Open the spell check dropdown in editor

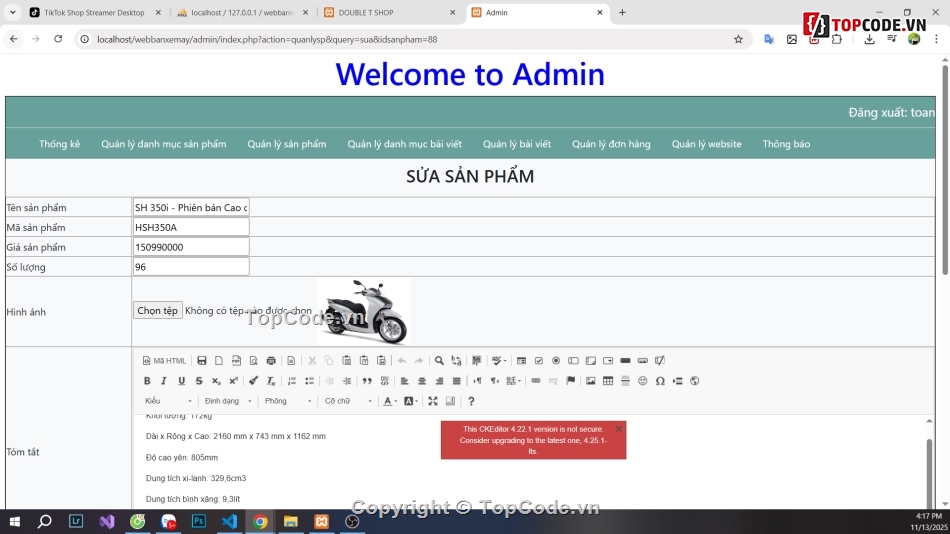coord(499,361)
